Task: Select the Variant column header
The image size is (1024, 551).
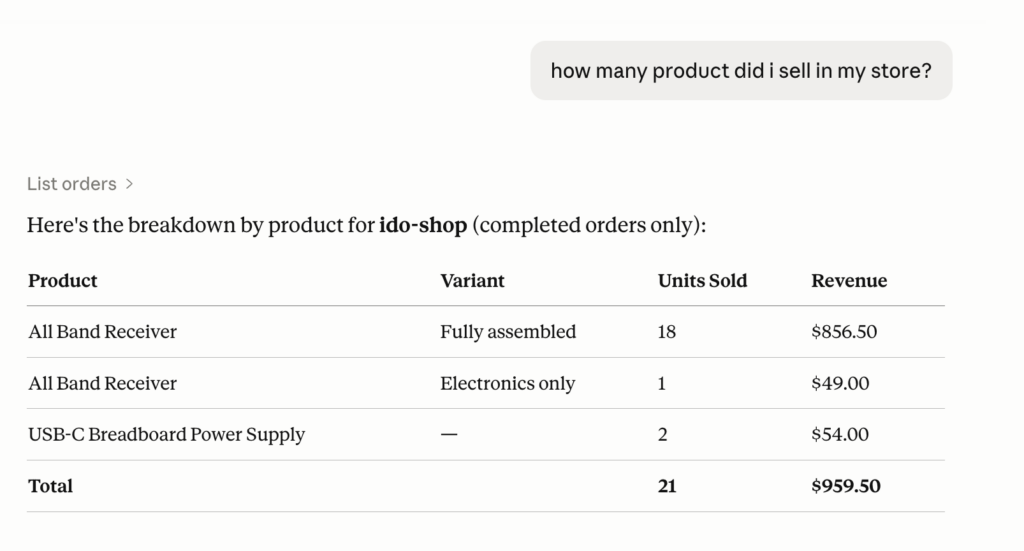Action: tap(472, 281)
